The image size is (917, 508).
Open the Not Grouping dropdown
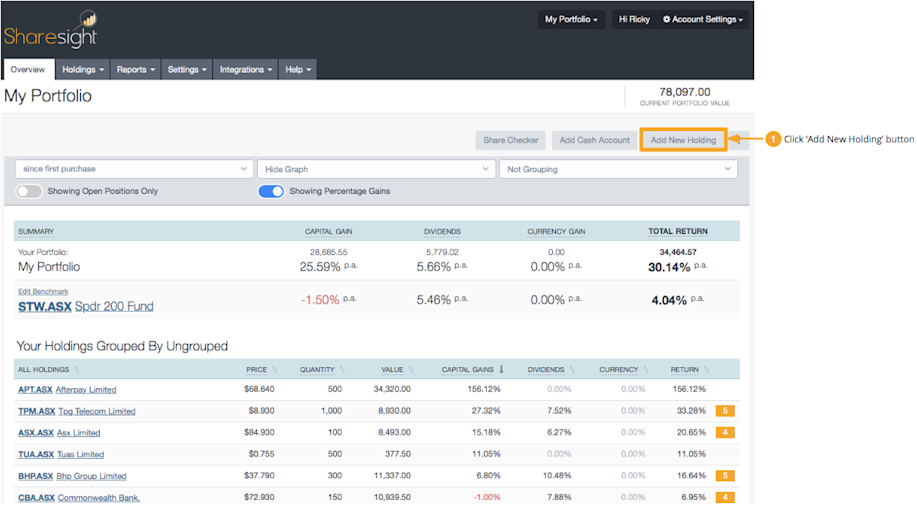[618, 169]
